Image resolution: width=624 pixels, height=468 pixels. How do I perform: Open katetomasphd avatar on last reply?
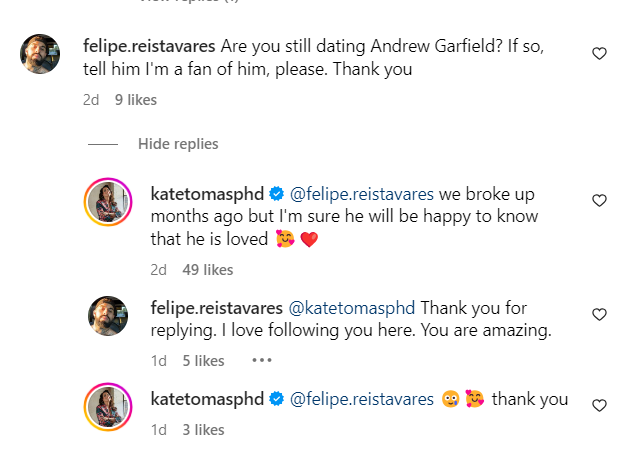(109, 406)
